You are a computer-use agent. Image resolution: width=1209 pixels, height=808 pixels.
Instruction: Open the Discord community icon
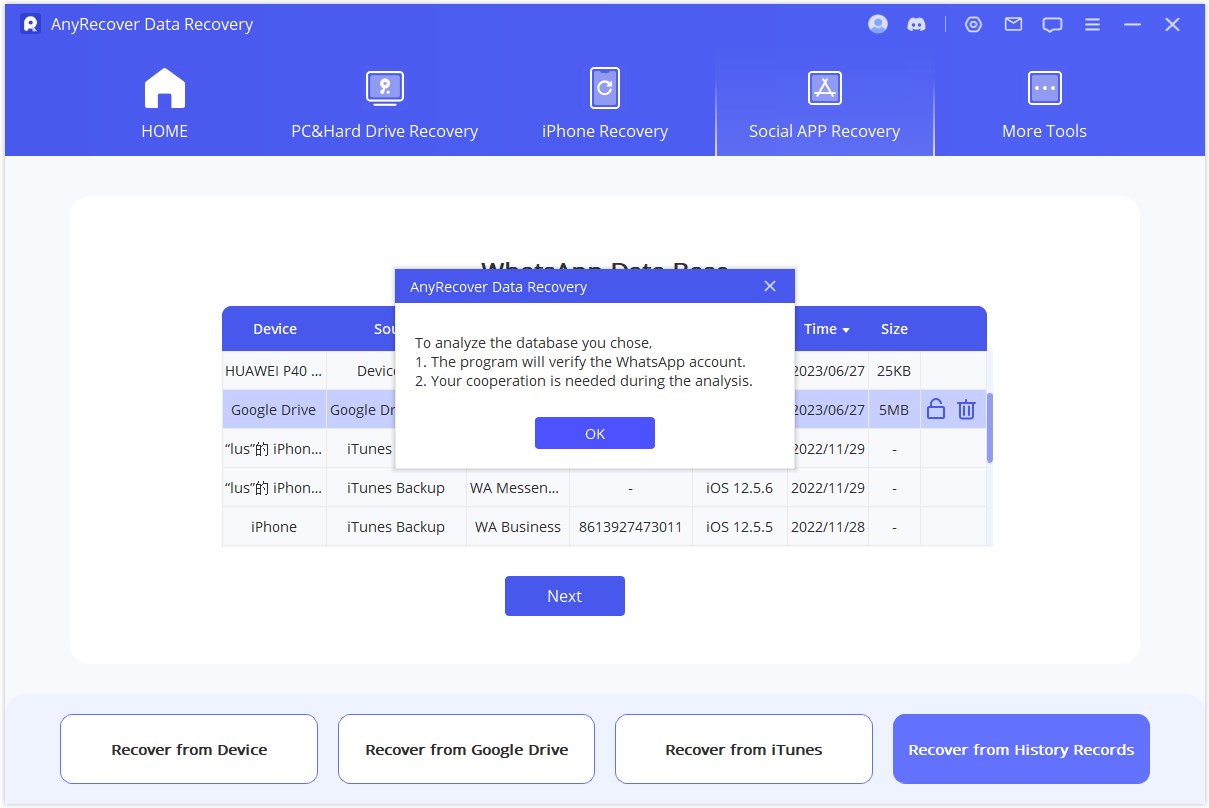916,25
